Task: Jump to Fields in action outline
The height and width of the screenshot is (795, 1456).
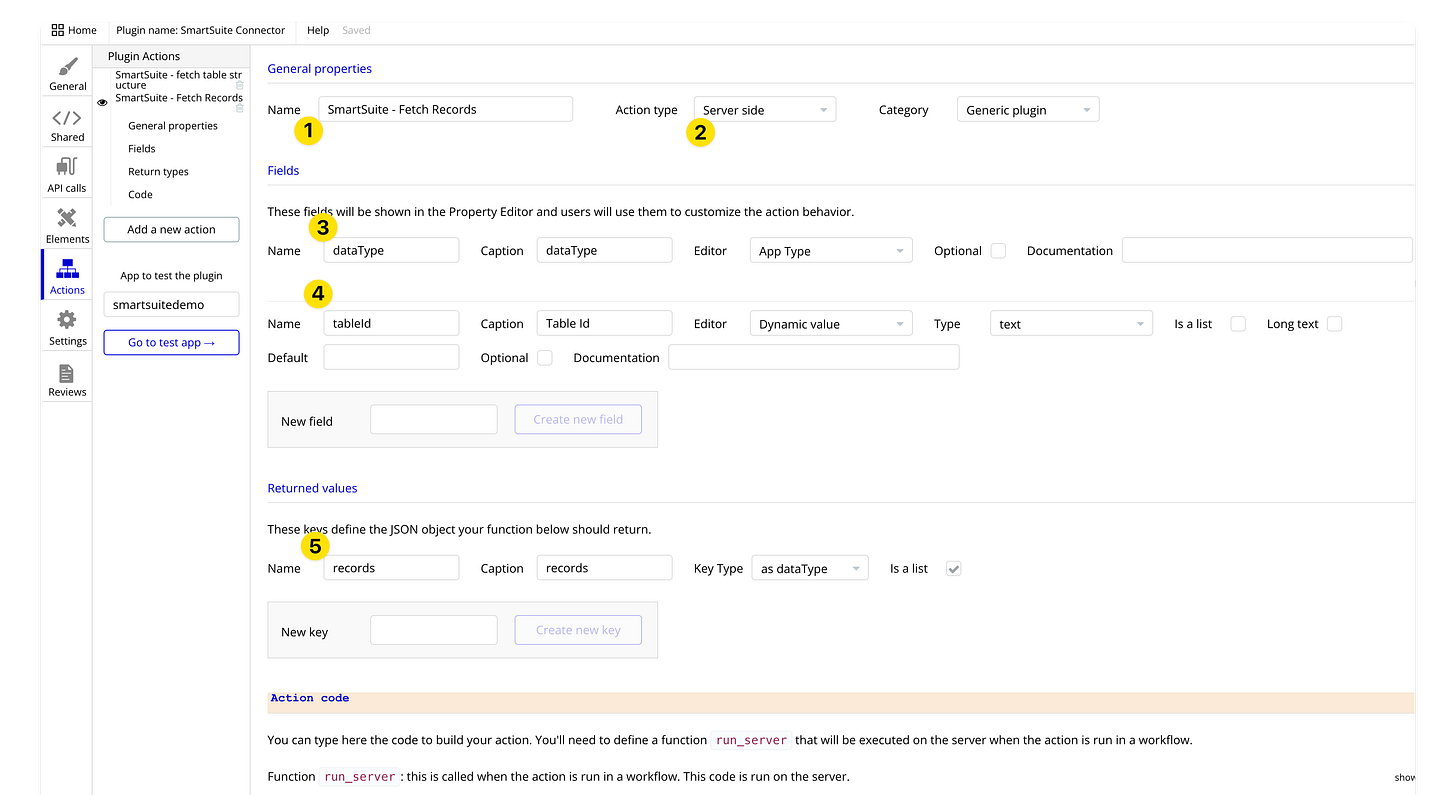Action: (142, 148)
